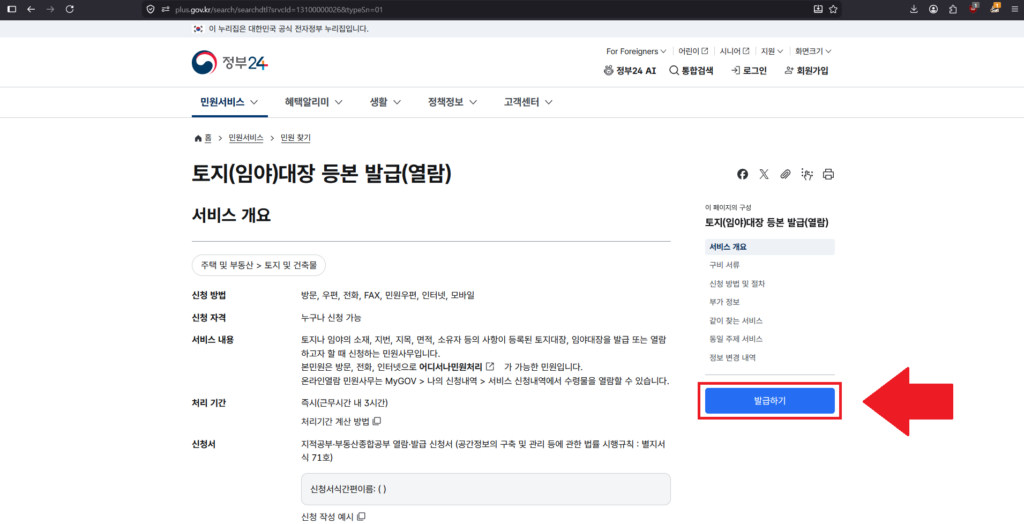
Task: Expand For Foreigners dropdown
Action: tap(636, 51)
